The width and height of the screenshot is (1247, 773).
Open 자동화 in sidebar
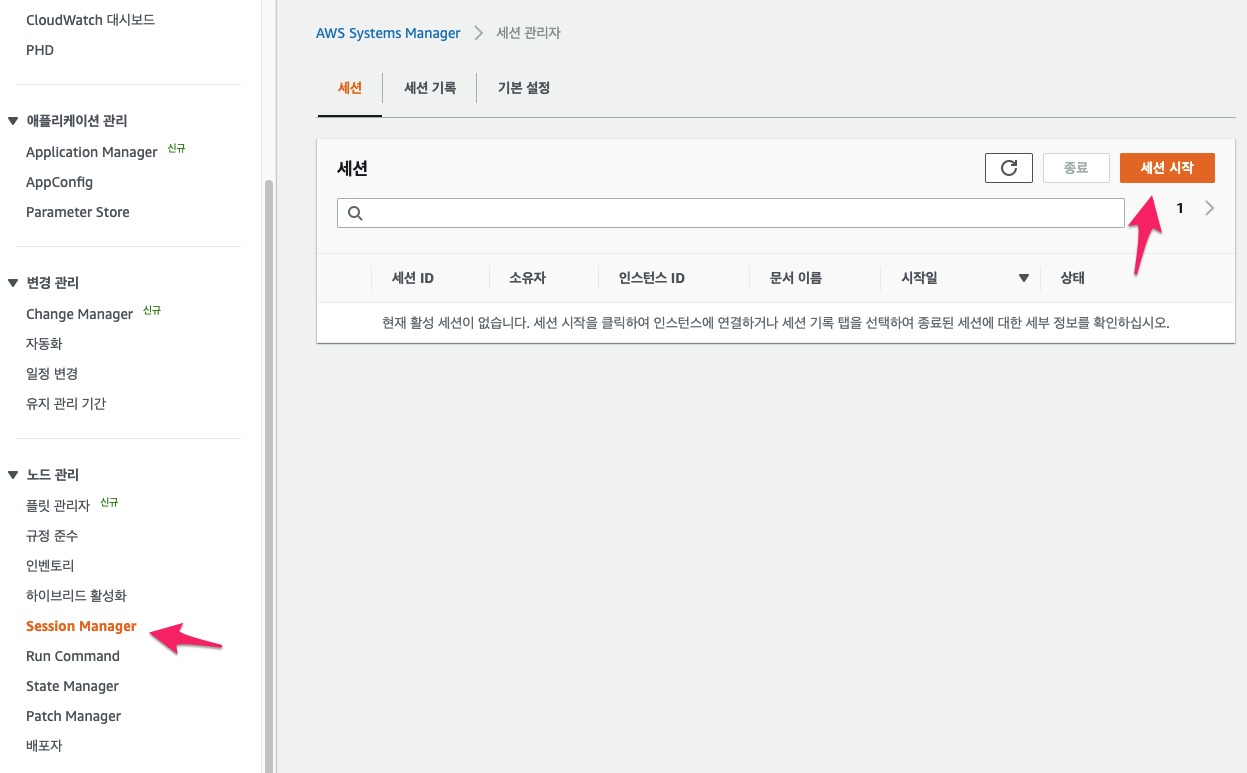click(x=44, y=344)
